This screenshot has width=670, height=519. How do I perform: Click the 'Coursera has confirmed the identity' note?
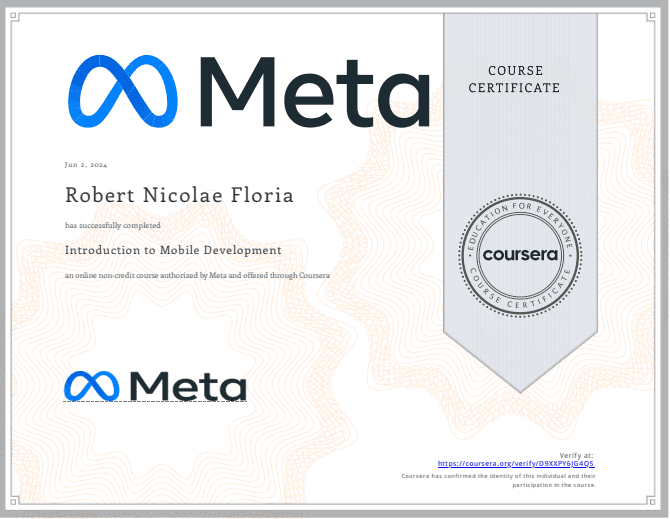[499, 481]
